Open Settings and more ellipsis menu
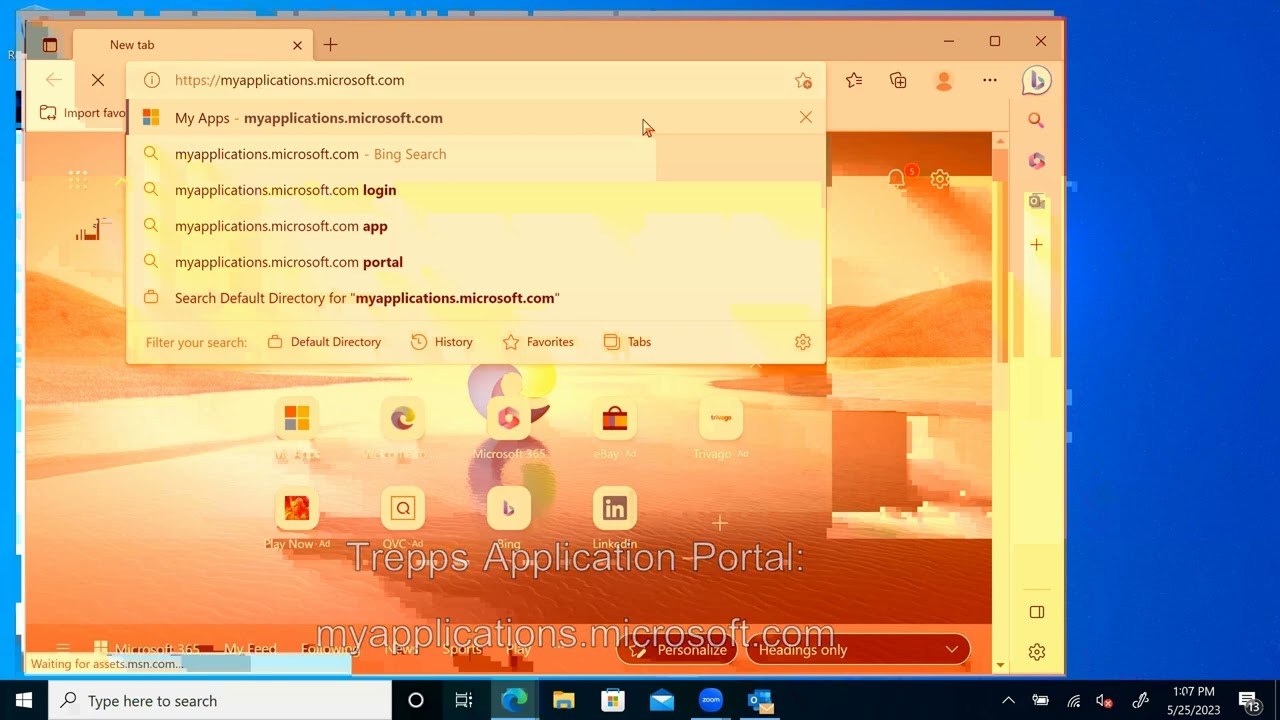Screen dimensions: 1280x720 (990, 80)
